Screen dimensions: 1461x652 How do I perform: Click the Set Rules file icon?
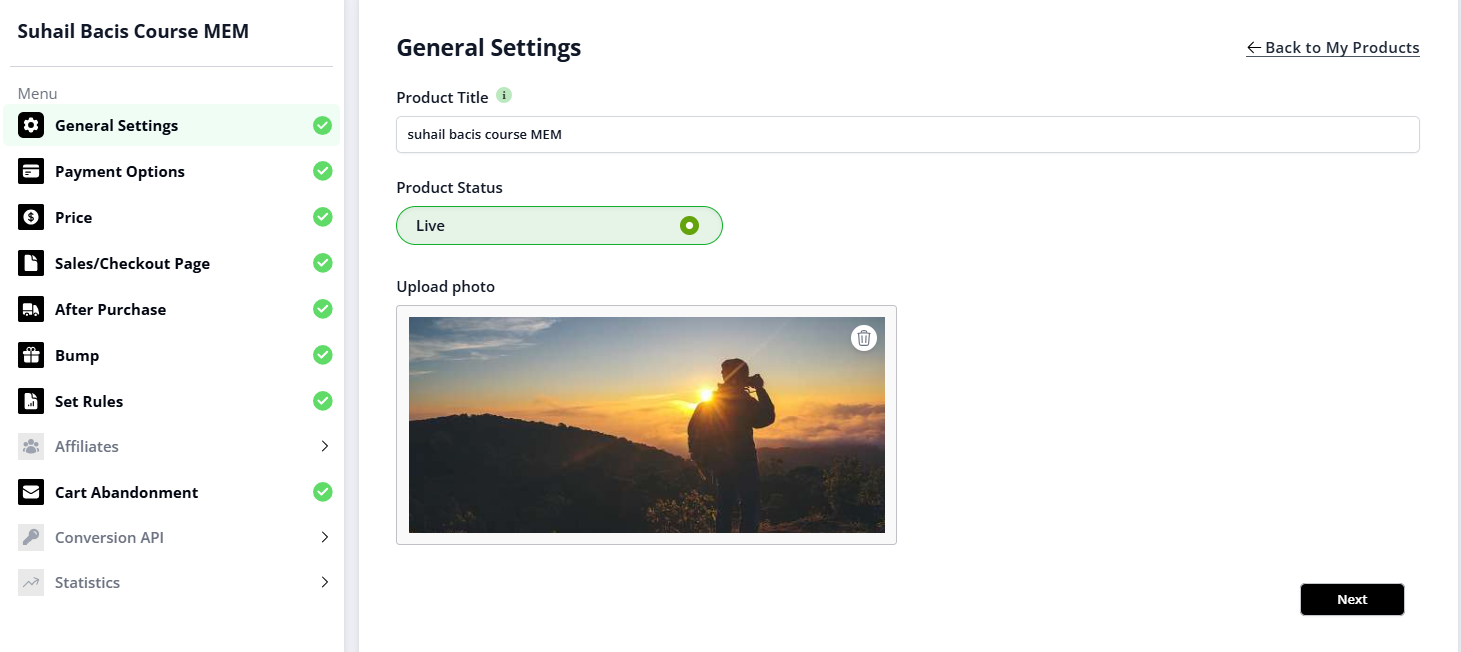click(31, 401)
